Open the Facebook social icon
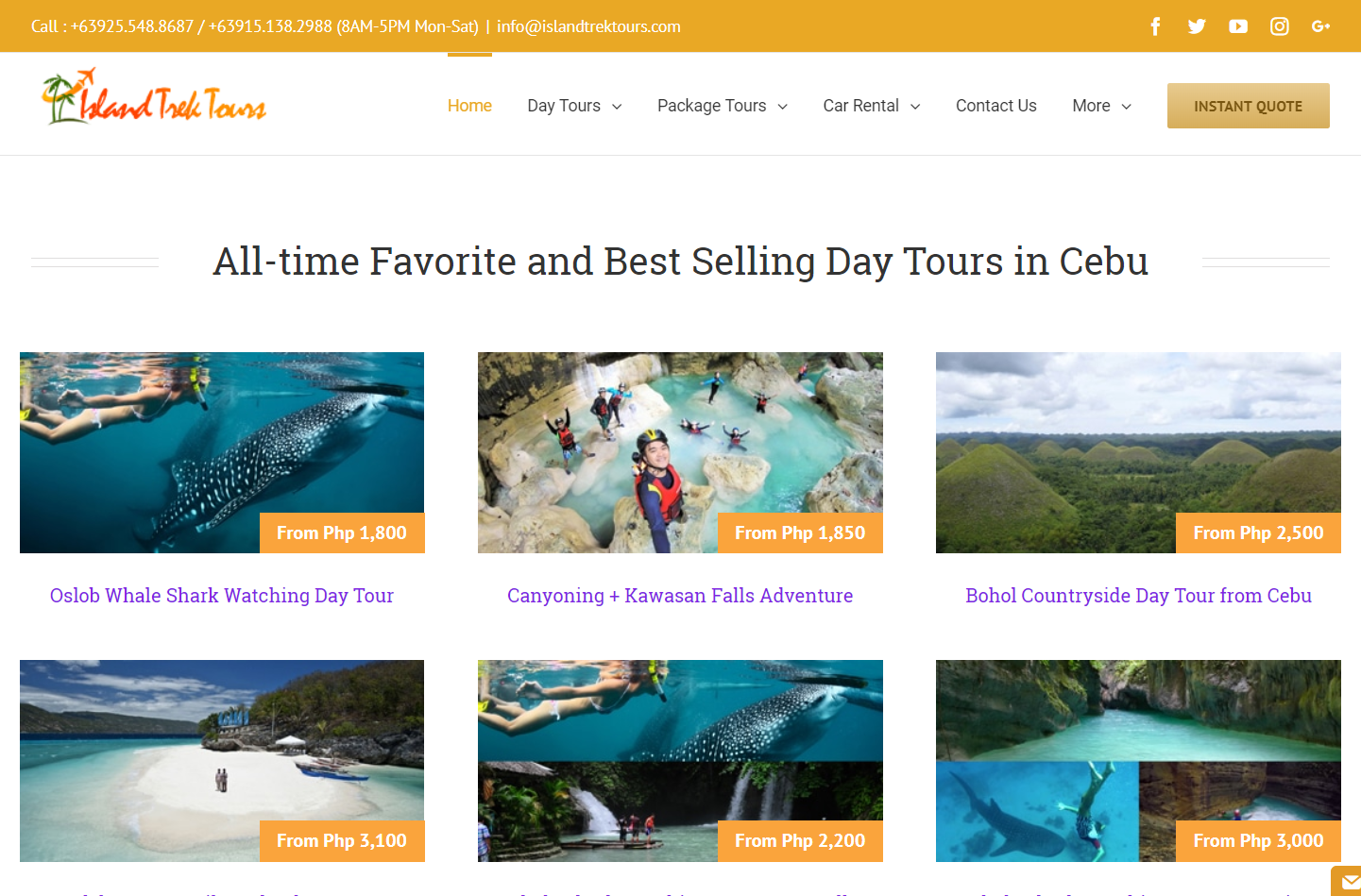This screenshot has width=1361, height=896. point(1155,26)
